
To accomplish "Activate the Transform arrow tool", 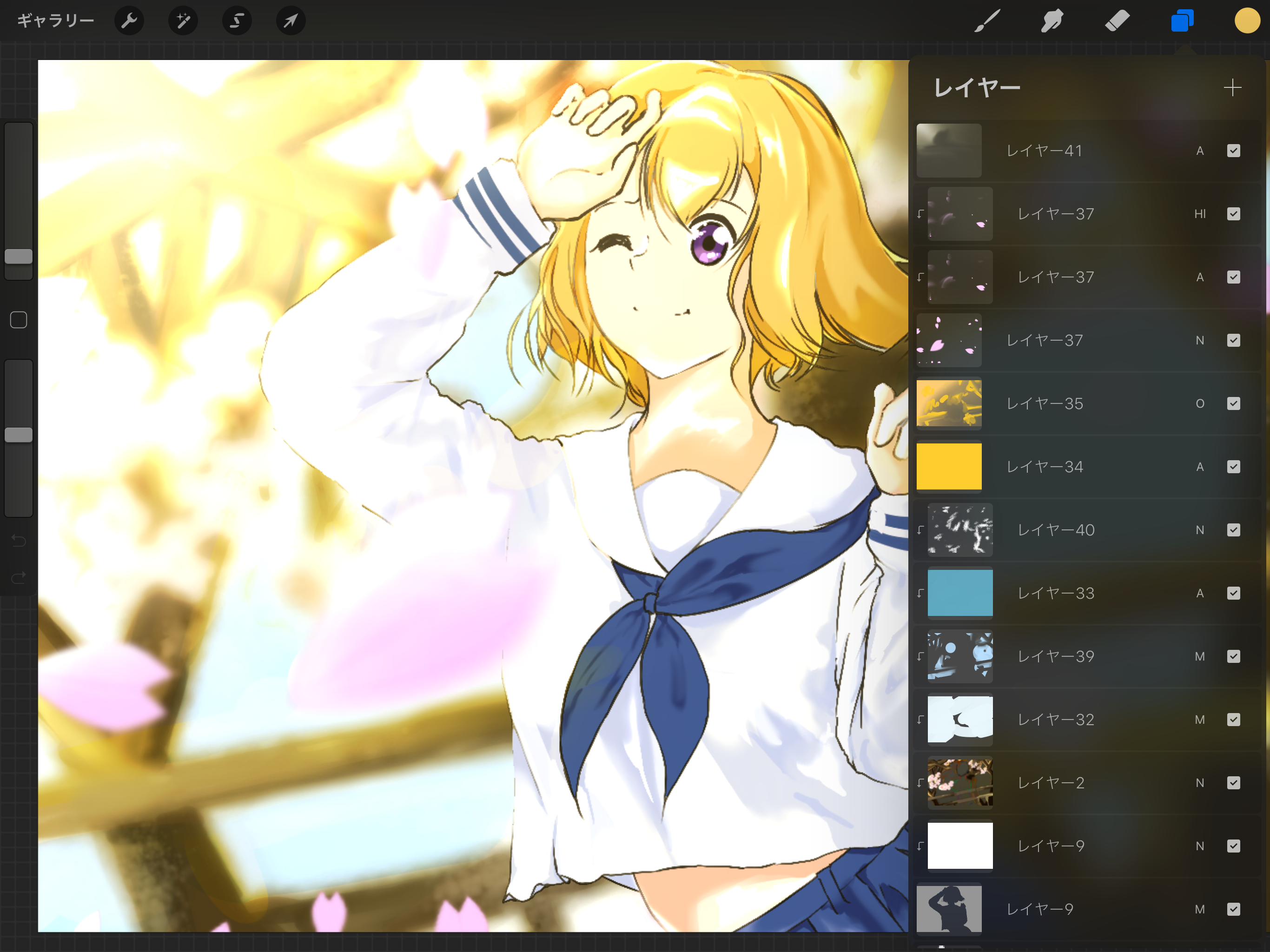I will click(x=291, y=21).
